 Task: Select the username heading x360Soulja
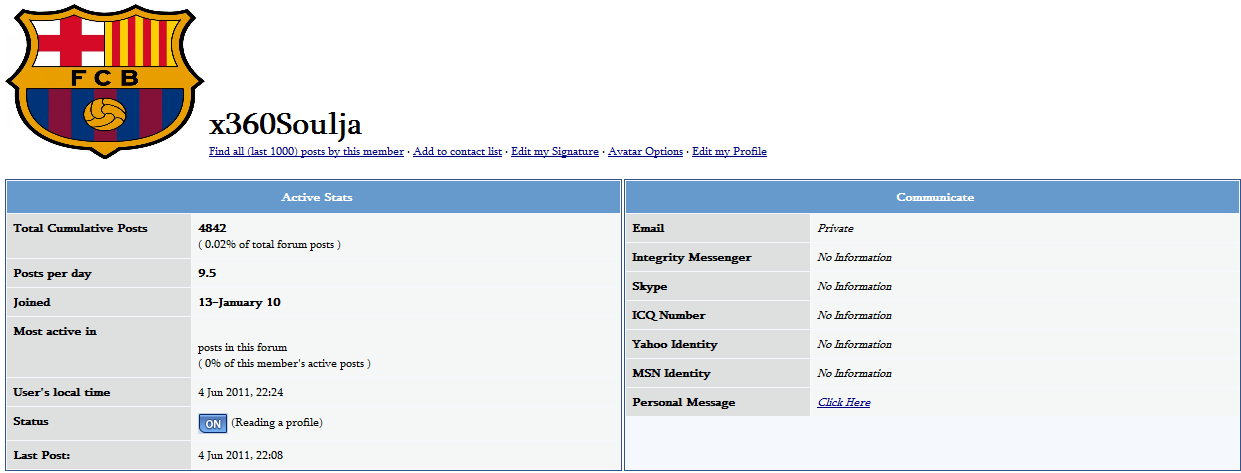tap(285, 124)
